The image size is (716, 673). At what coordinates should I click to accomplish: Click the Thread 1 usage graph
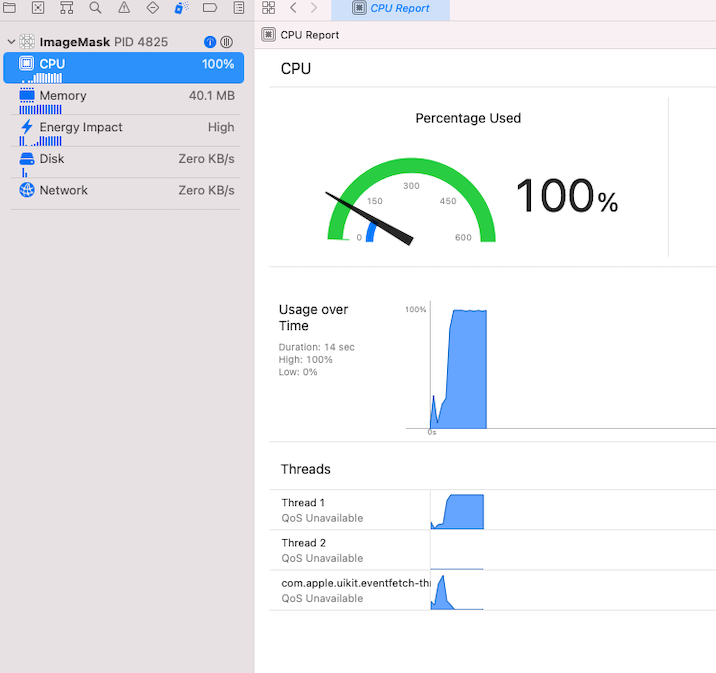[457, 511]
